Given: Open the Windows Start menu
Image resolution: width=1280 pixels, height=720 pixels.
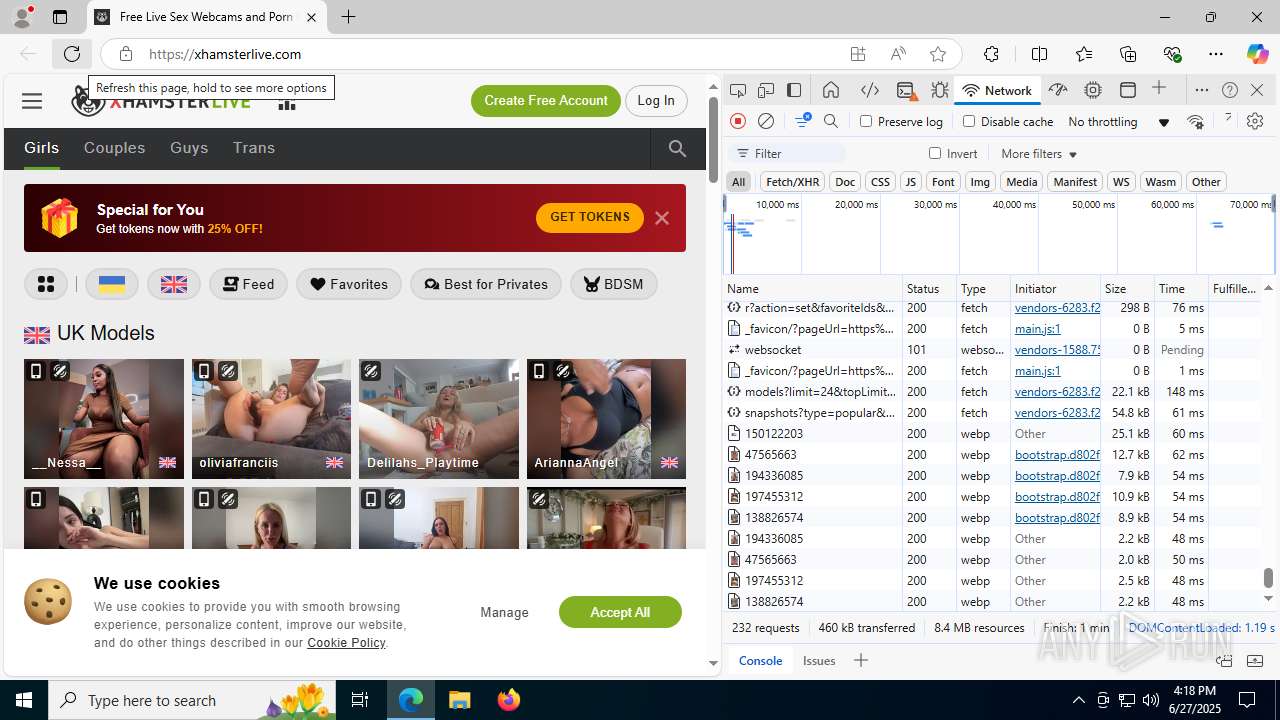Looking at the screenshot, I should point(24,700).
